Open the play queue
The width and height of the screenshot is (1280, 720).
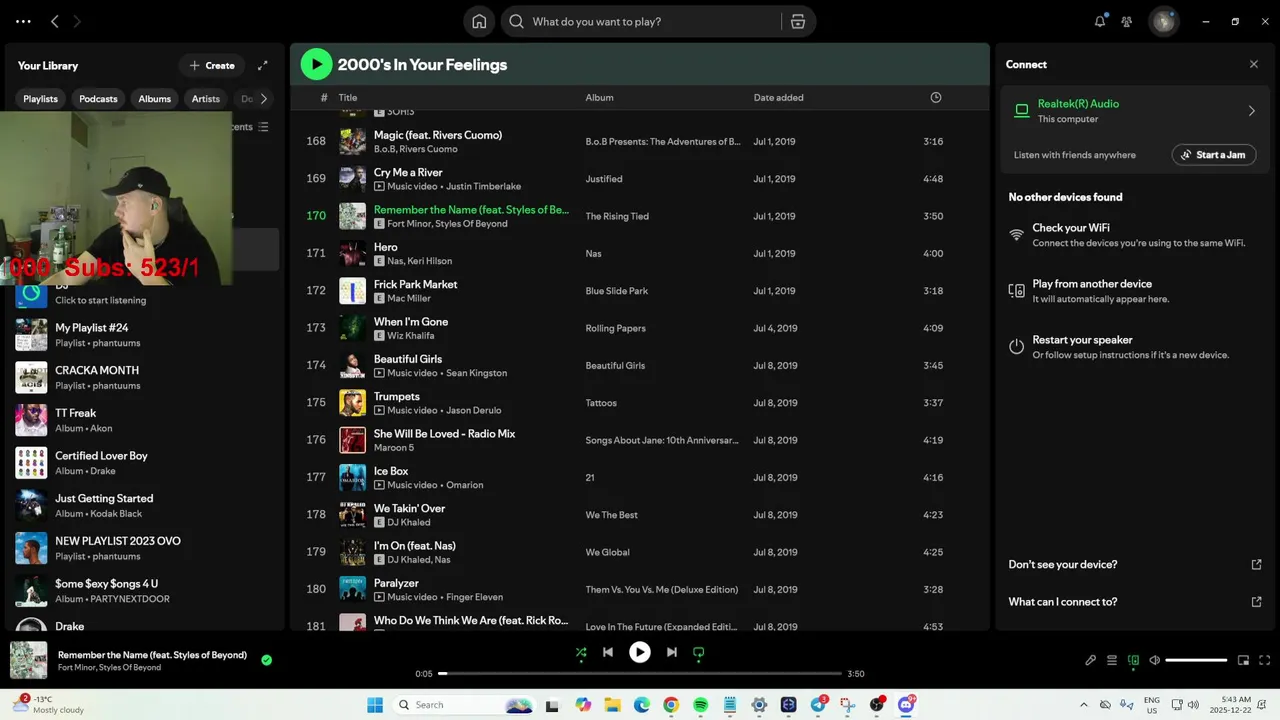[1112, 660]
